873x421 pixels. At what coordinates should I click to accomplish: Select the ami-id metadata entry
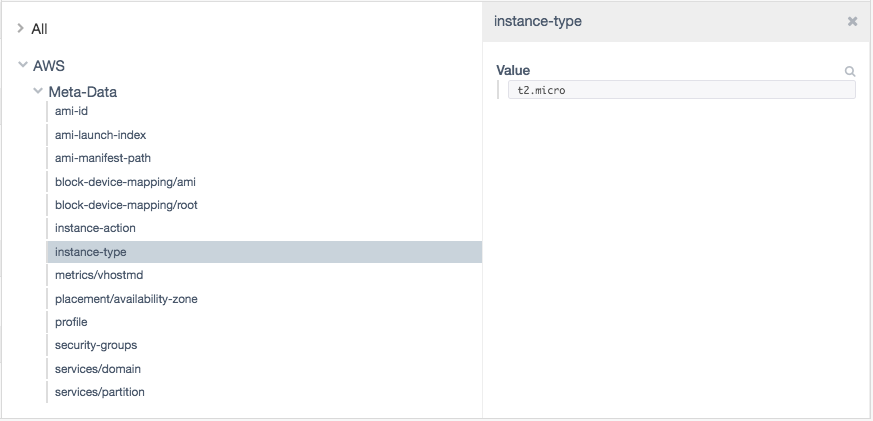pos(264,111)
